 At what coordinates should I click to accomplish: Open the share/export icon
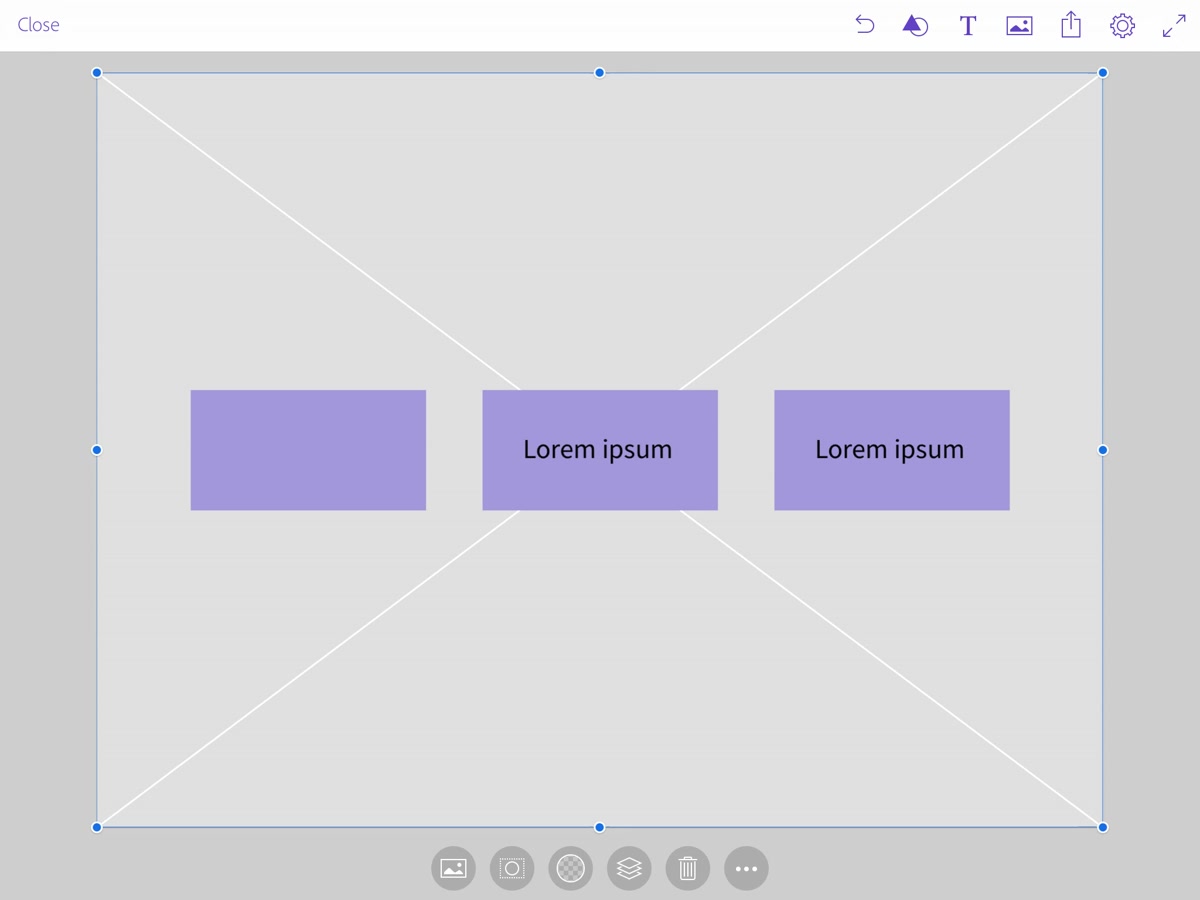point(1071,25)
